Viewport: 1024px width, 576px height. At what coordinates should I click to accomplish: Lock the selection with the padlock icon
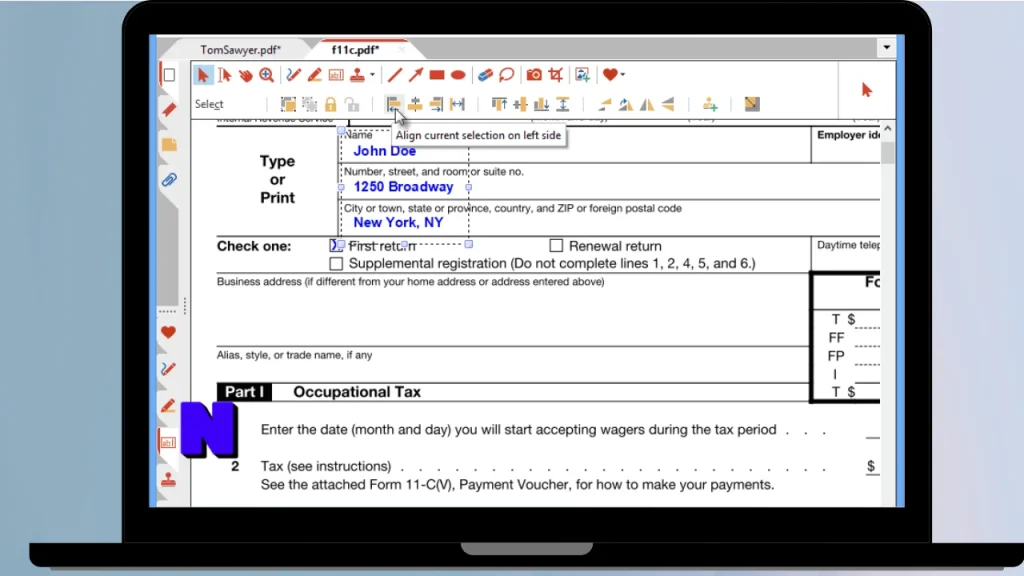click(330, 104)
